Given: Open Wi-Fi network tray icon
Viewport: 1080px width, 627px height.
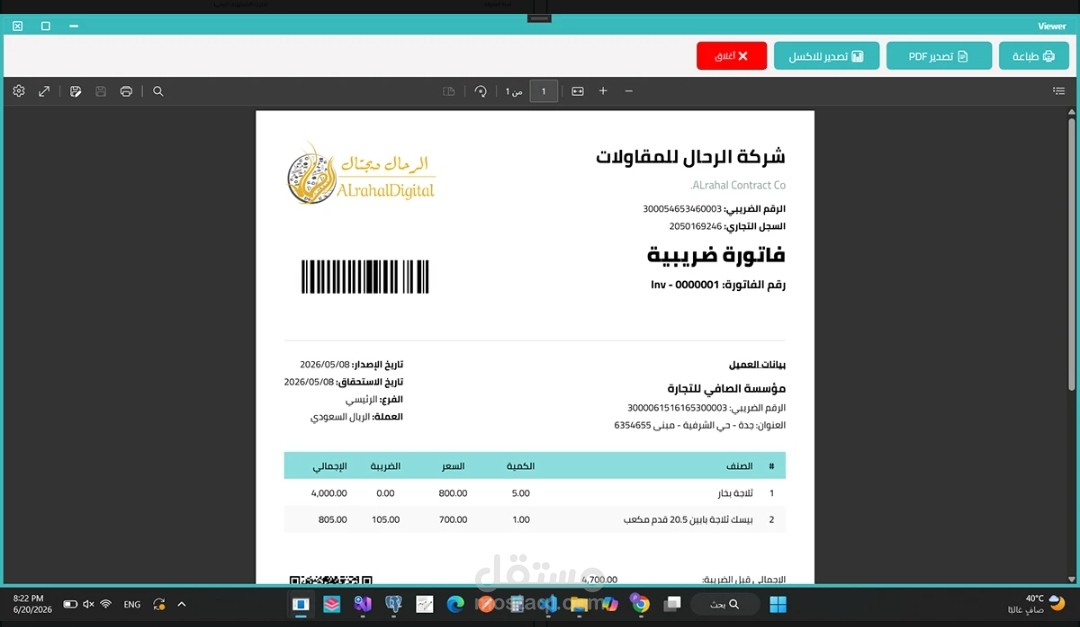Looking at the screenshot, I should point(106,604).
